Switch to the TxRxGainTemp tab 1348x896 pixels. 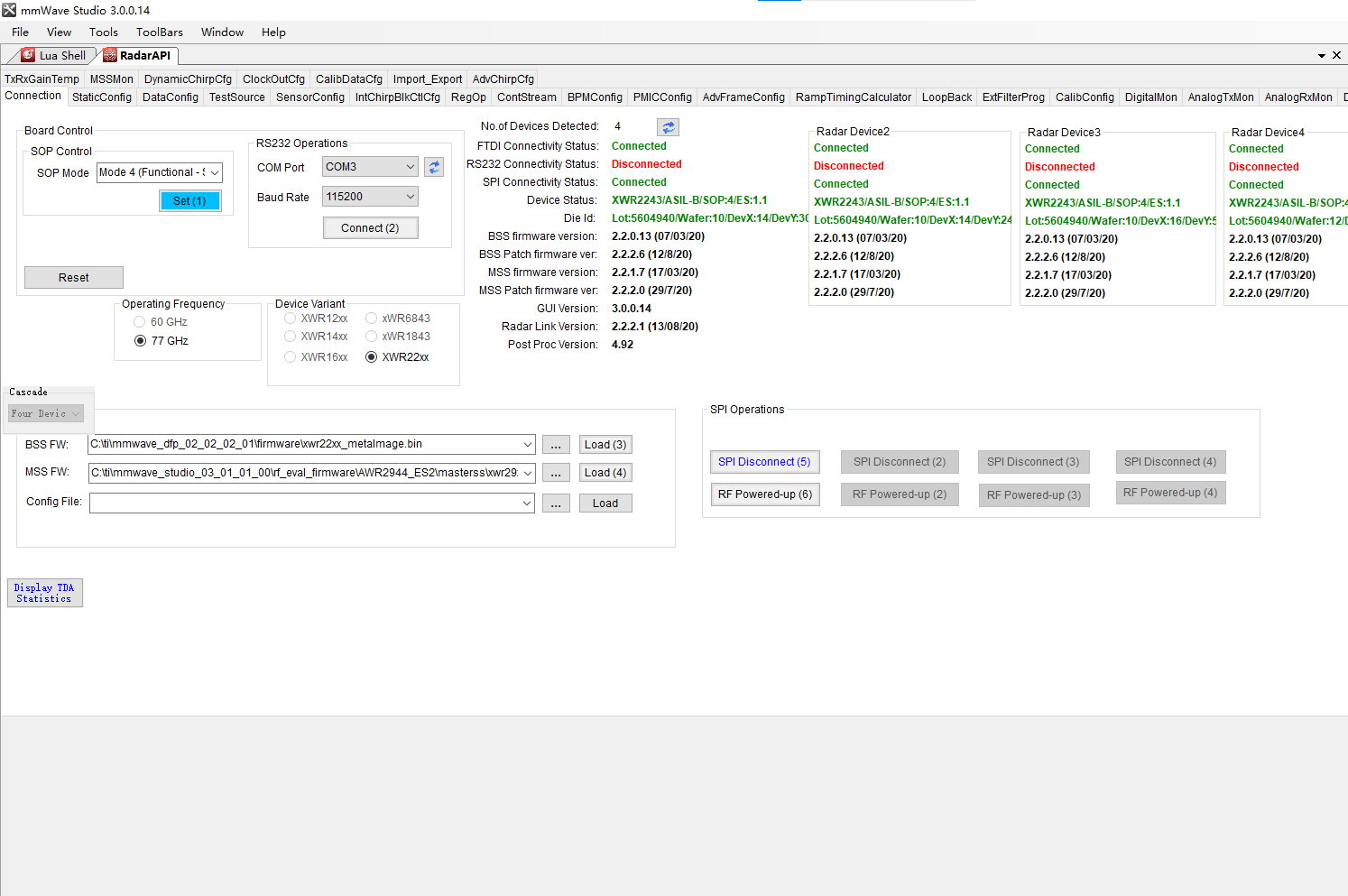(42, 79)
